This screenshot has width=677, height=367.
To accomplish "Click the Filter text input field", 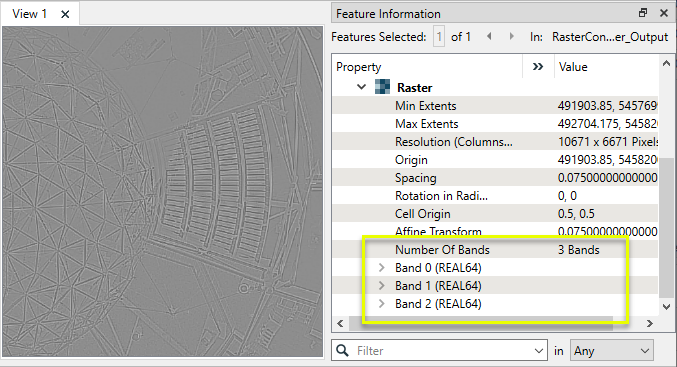I will tap(443, 351).
